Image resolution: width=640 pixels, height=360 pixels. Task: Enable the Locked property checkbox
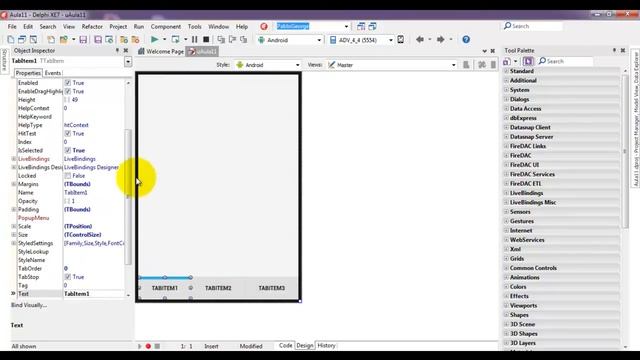click(68, 176)
